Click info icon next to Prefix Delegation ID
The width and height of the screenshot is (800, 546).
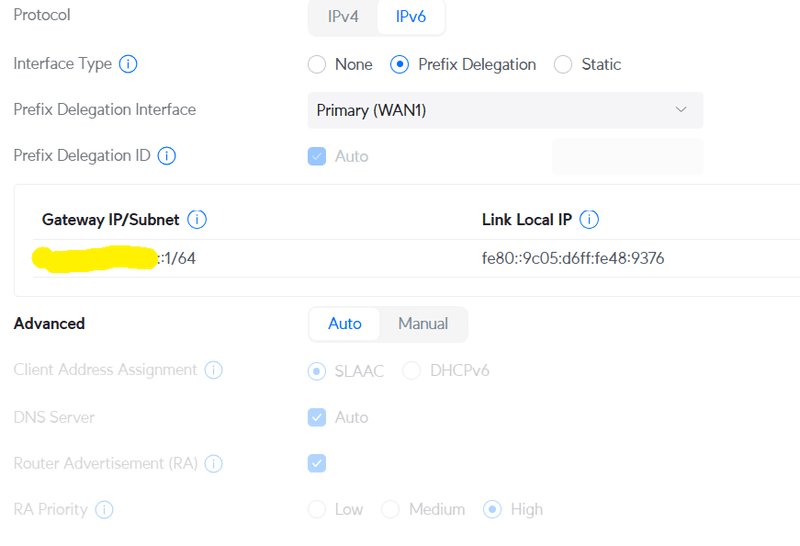click(167, 156)
